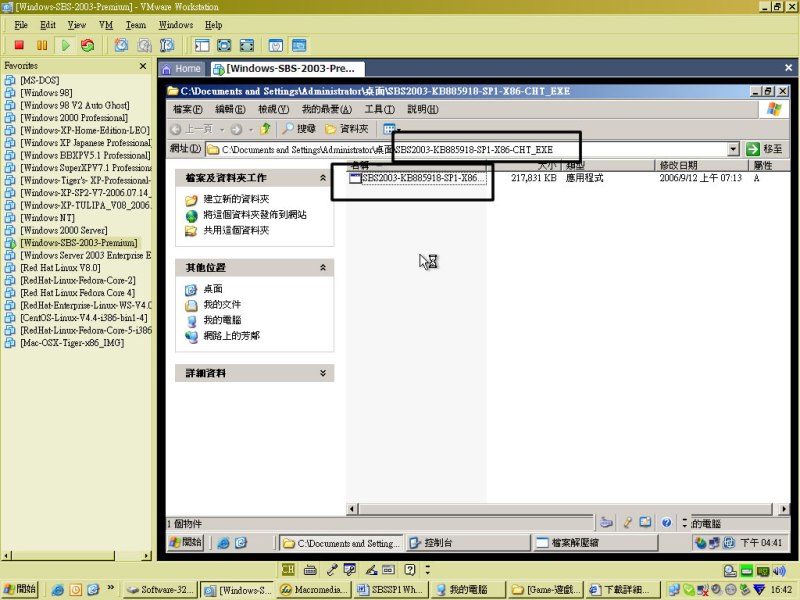This screenshot has height=600, width=800.
Task: Show the VM summary view icon
Action: pyautogui.click(x=276, y=45)
